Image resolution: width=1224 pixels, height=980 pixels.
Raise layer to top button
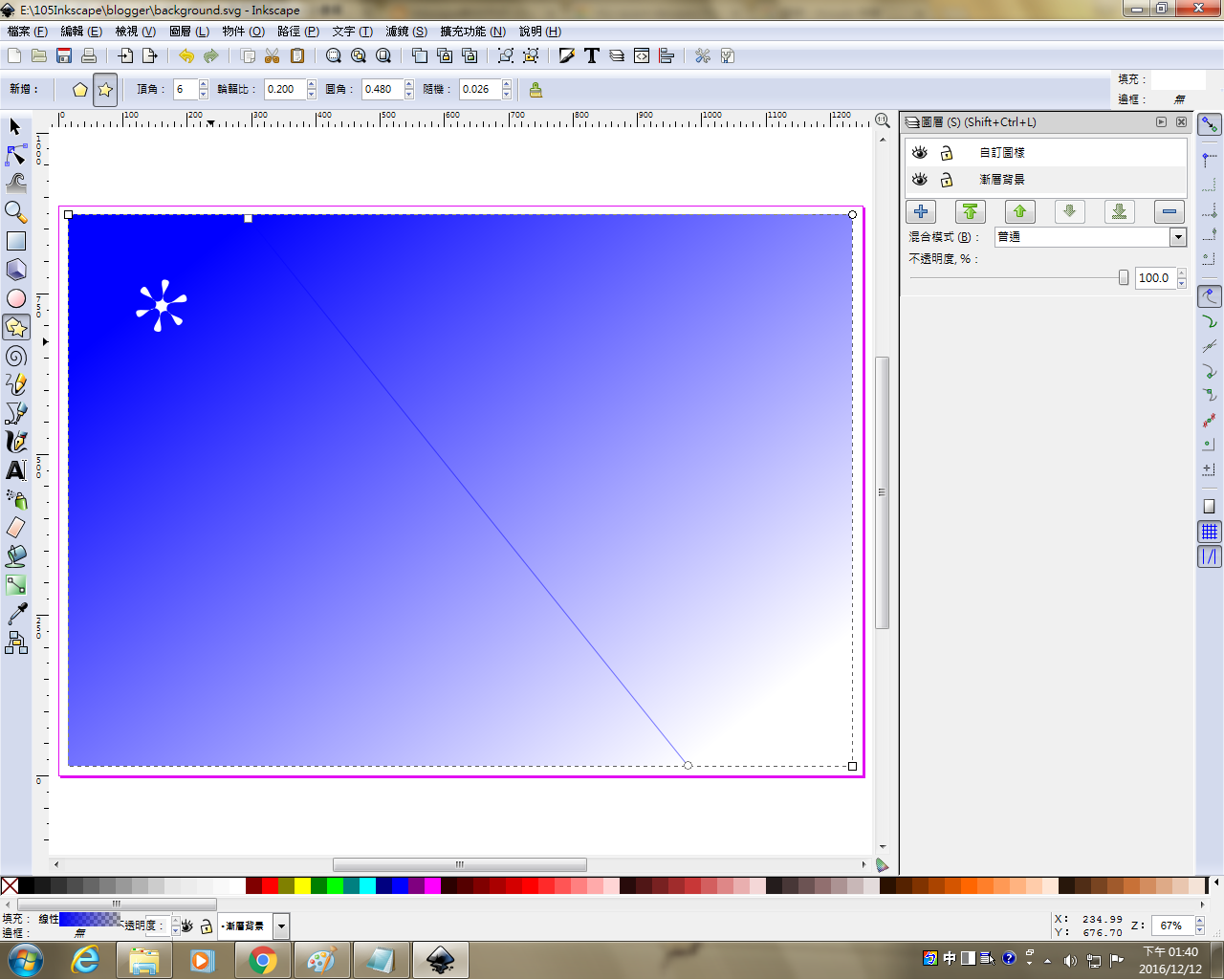(x=971, y=212)
